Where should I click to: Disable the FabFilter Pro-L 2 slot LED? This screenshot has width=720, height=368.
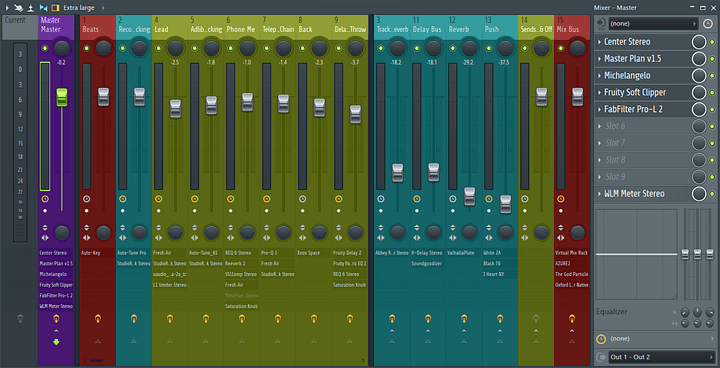[712, 109]
